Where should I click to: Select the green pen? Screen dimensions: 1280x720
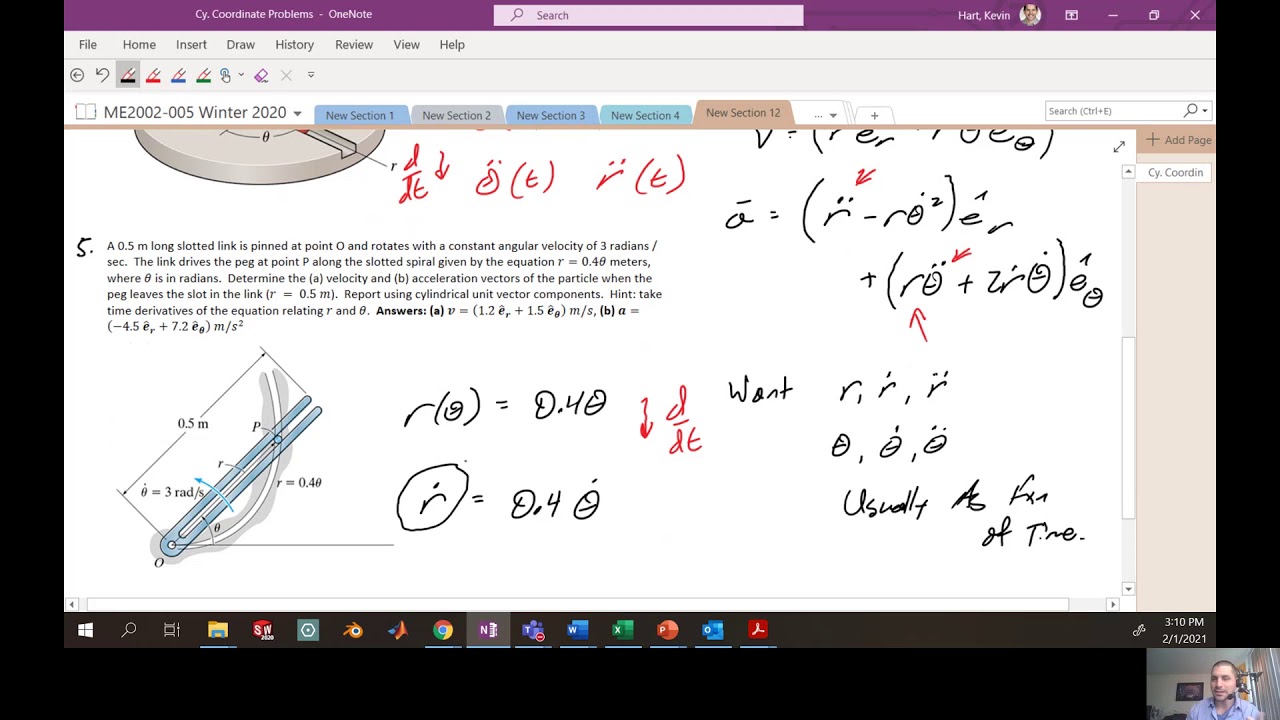pyautogui.click(x=203, y=75)
